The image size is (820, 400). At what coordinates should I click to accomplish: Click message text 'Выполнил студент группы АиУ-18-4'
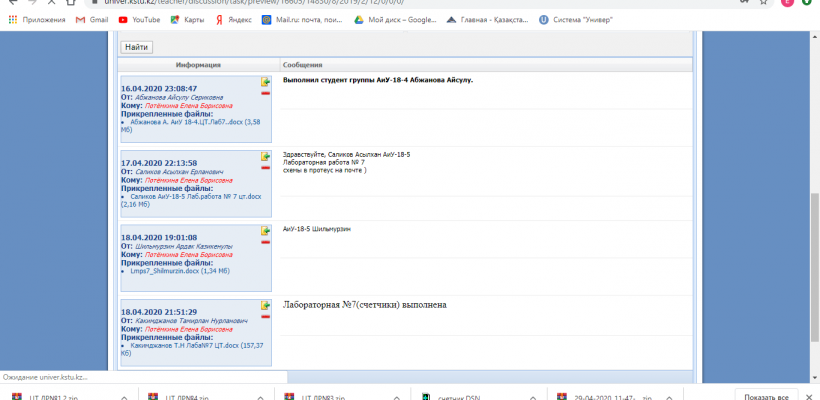[378, 81]
